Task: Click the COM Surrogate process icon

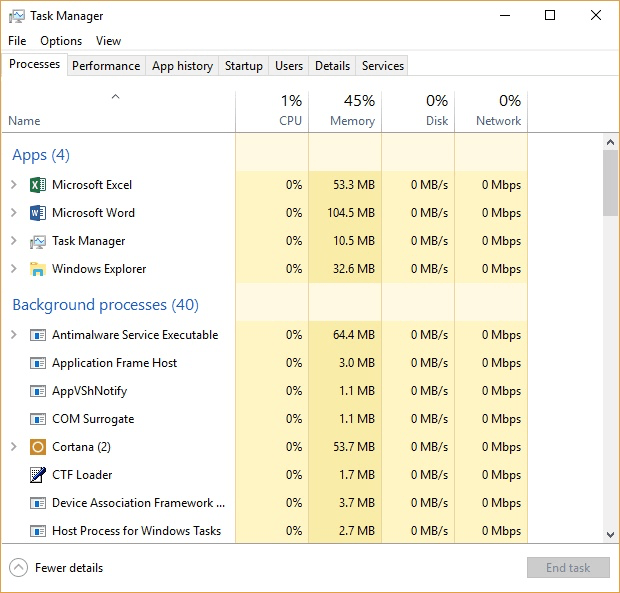Action: point(38,419)
